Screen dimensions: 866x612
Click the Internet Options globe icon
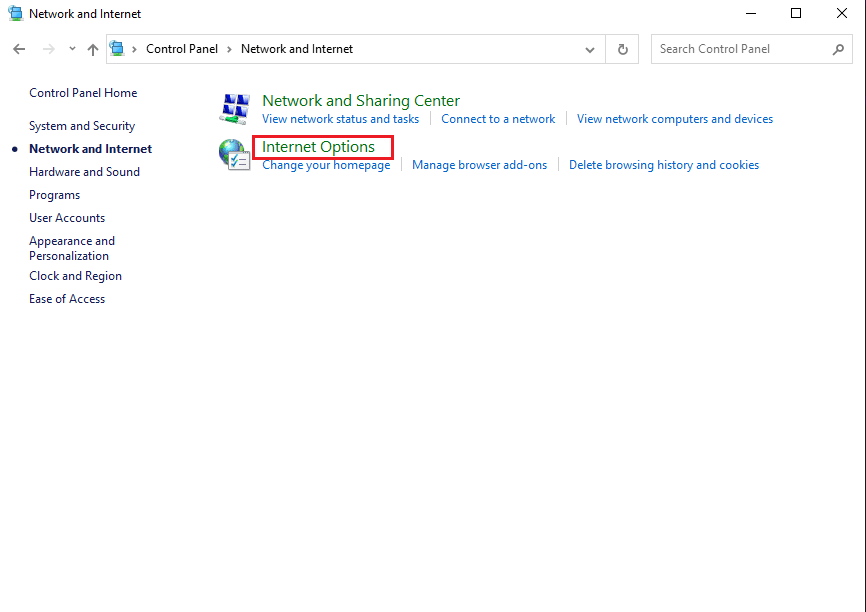click(x=235, y=154)
